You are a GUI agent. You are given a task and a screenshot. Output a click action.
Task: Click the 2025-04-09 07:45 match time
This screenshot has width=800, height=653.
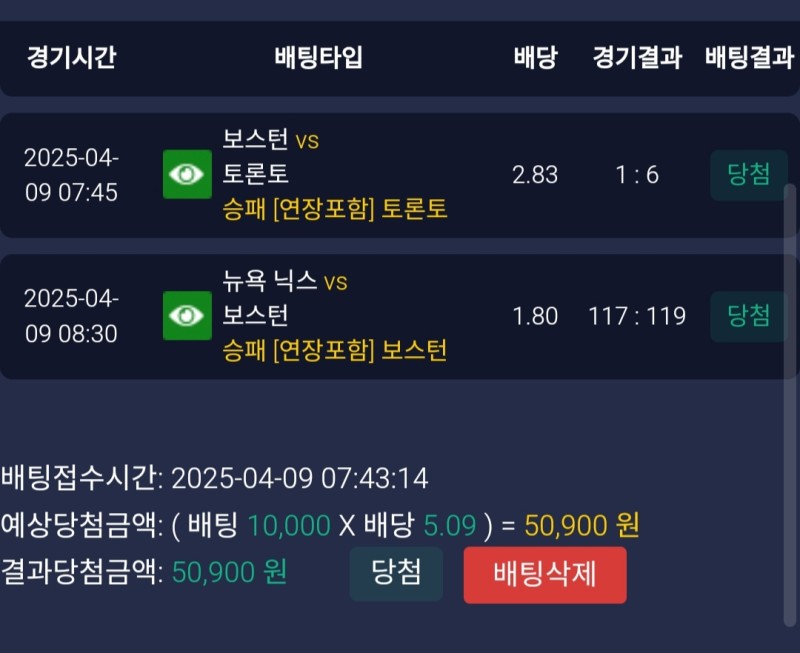(71, 175)
